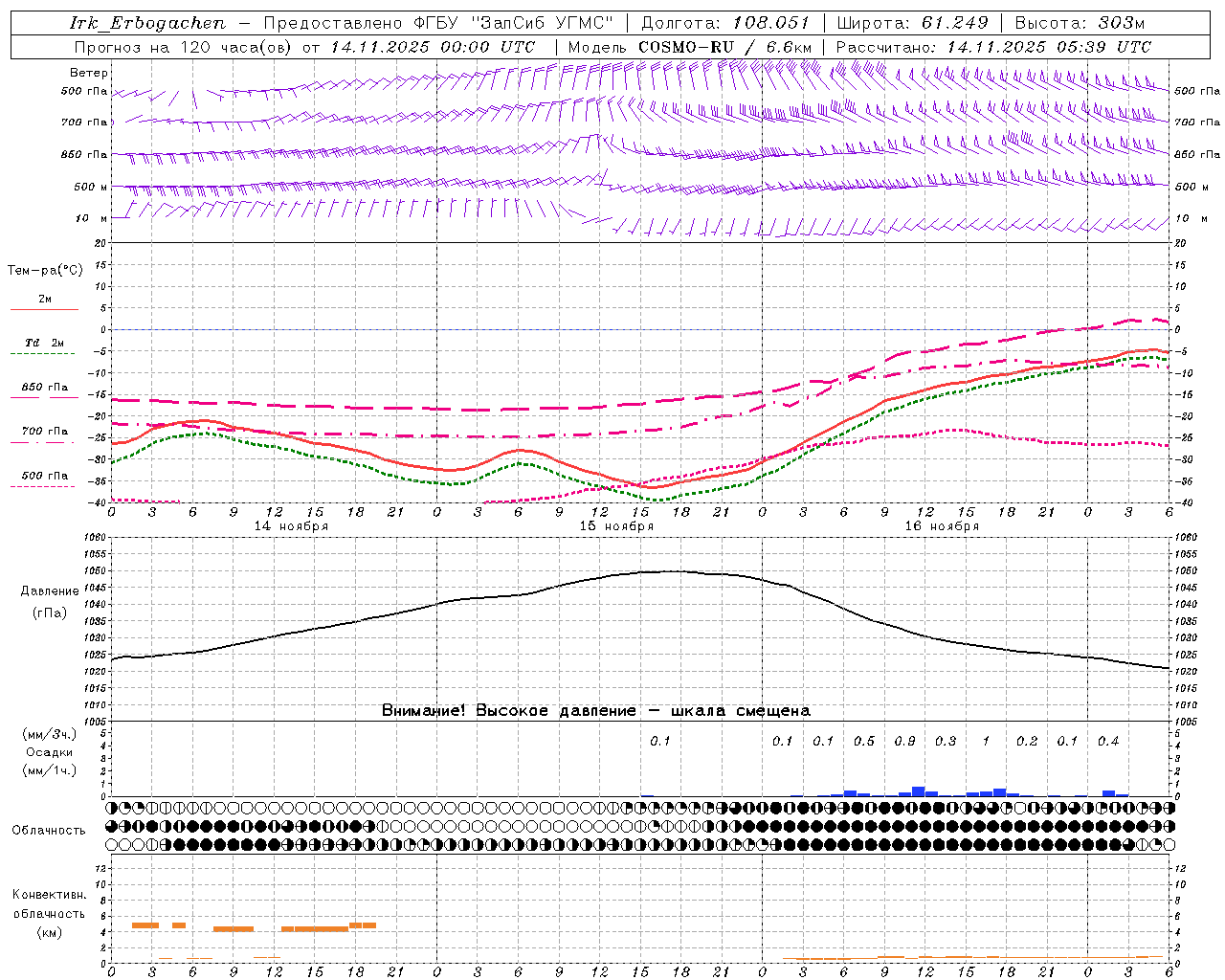This screenshot has width=1225, height=980.
Task: Click the (км) convective cloud height unit
Action: 50,932
